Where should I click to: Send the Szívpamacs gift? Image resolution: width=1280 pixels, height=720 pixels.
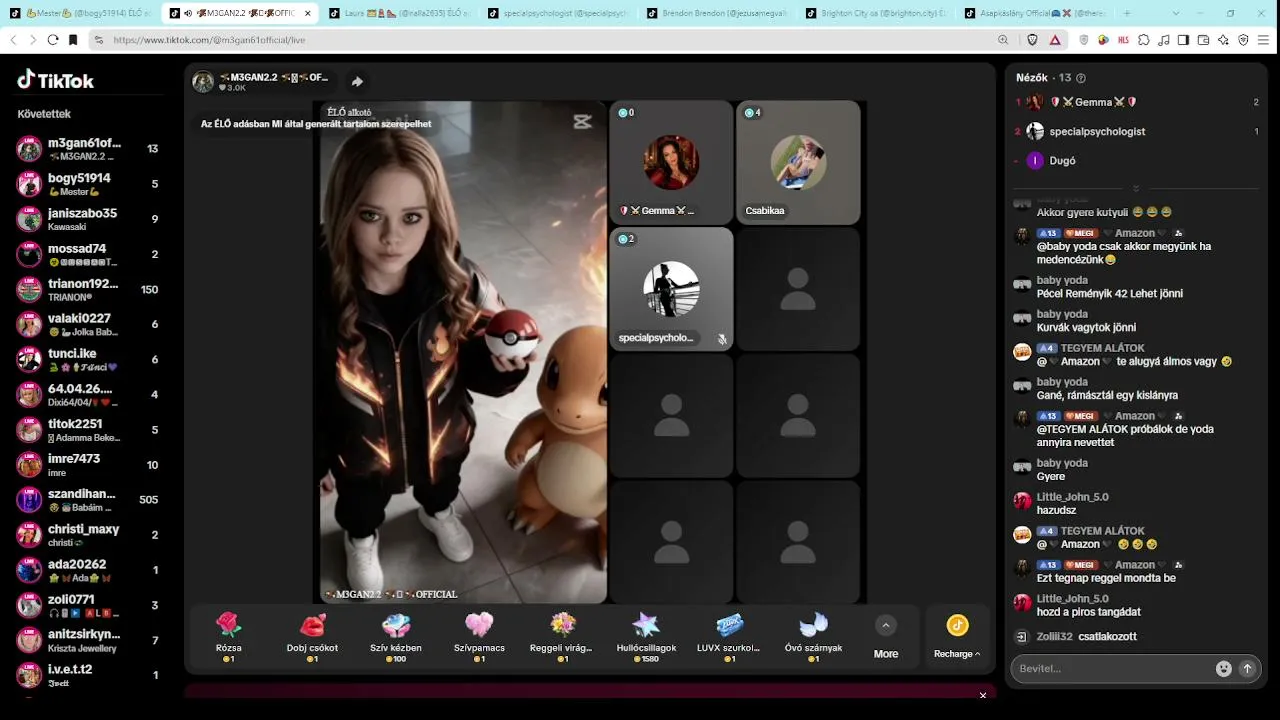coord(479,637)
